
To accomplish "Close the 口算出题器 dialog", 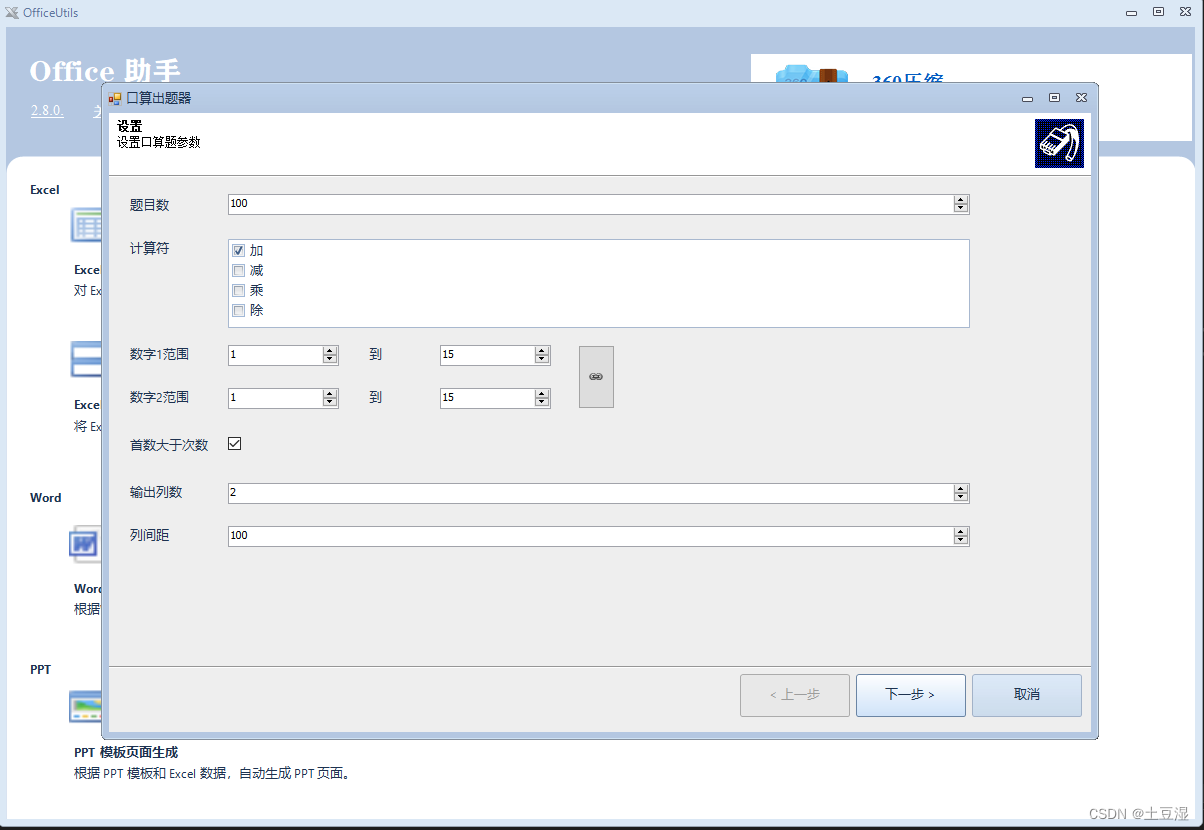I will (x=1081, y=98).
